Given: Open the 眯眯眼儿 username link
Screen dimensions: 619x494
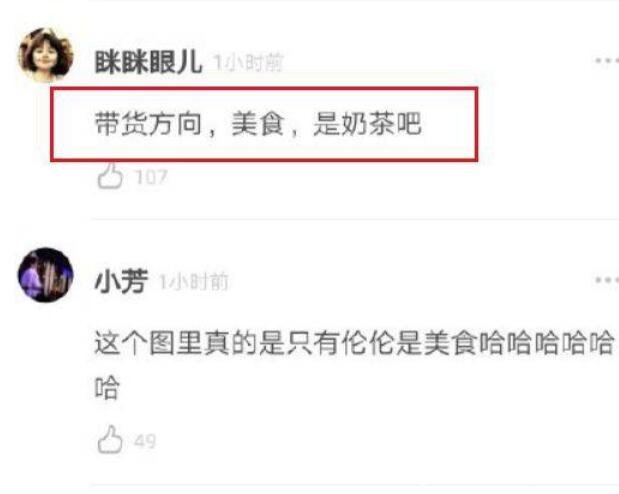Looking at the screenshot, I should [x=149, y=62].
